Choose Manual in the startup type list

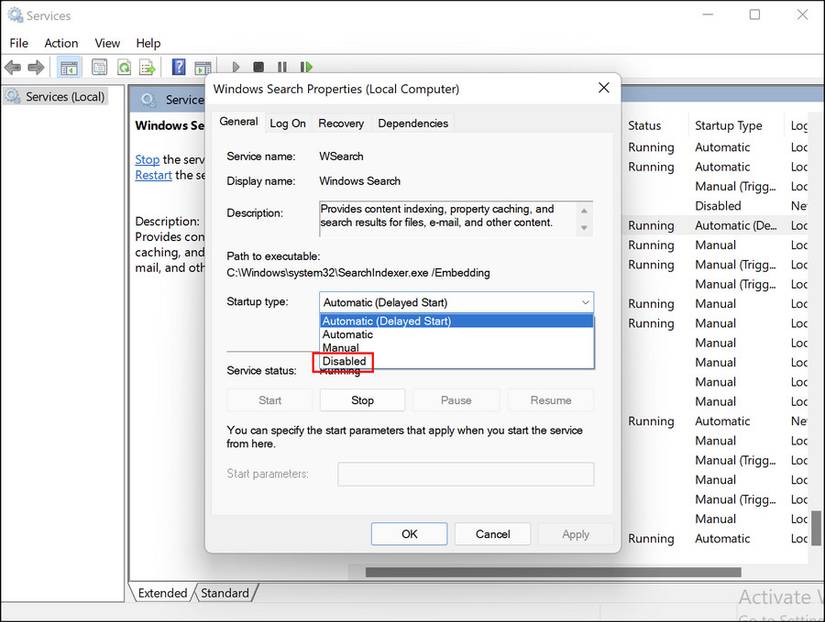340,348
